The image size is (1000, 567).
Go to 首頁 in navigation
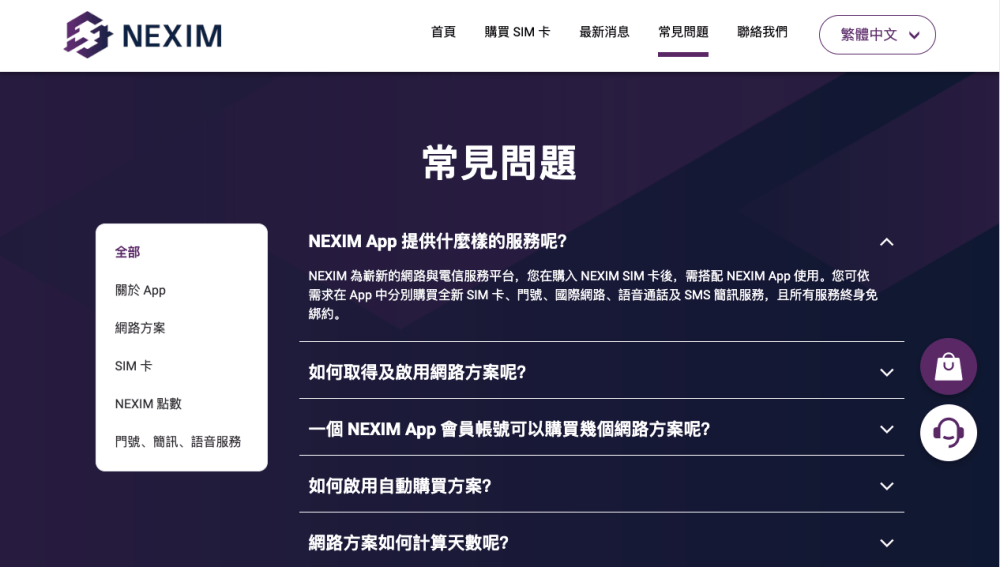[443, 32]
